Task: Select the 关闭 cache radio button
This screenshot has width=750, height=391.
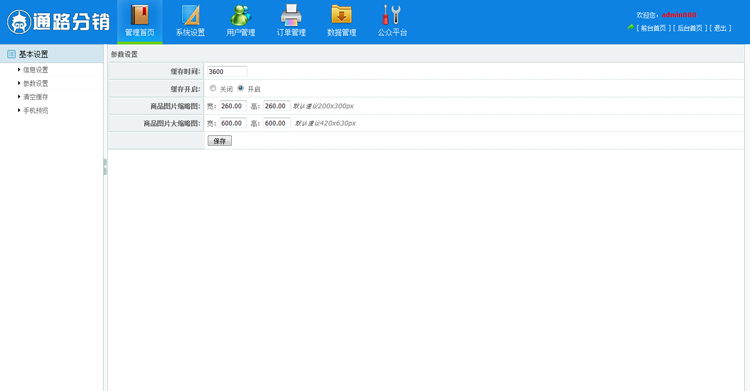Action: (x=213, y=89)
